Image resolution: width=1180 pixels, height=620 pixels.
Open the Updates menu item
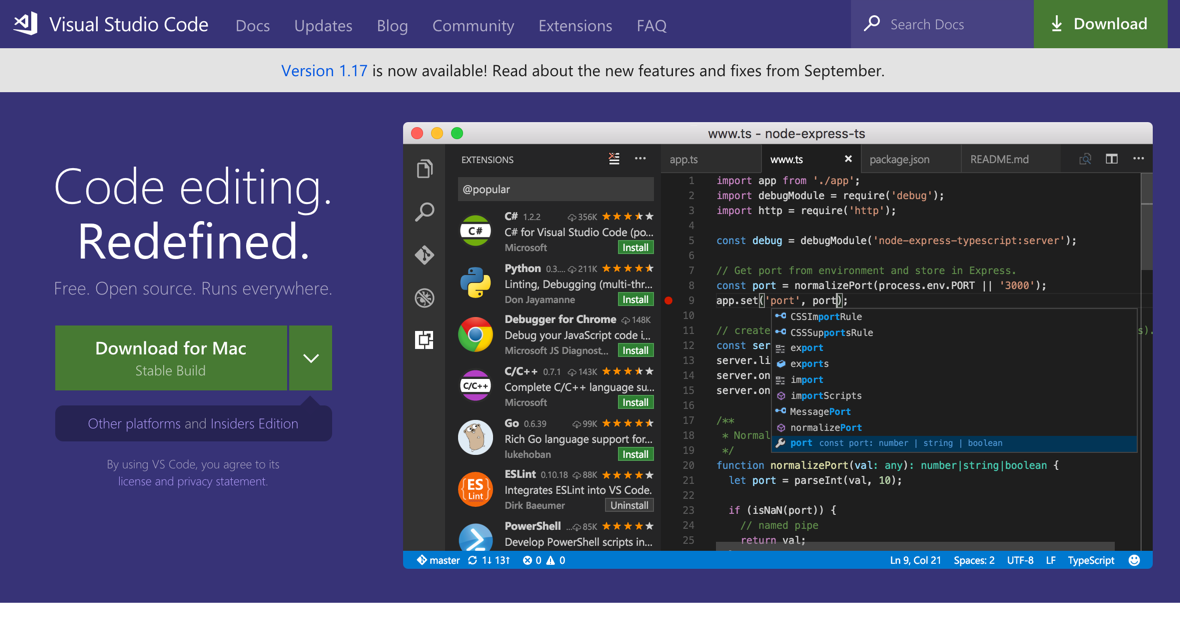coord(323,25)
